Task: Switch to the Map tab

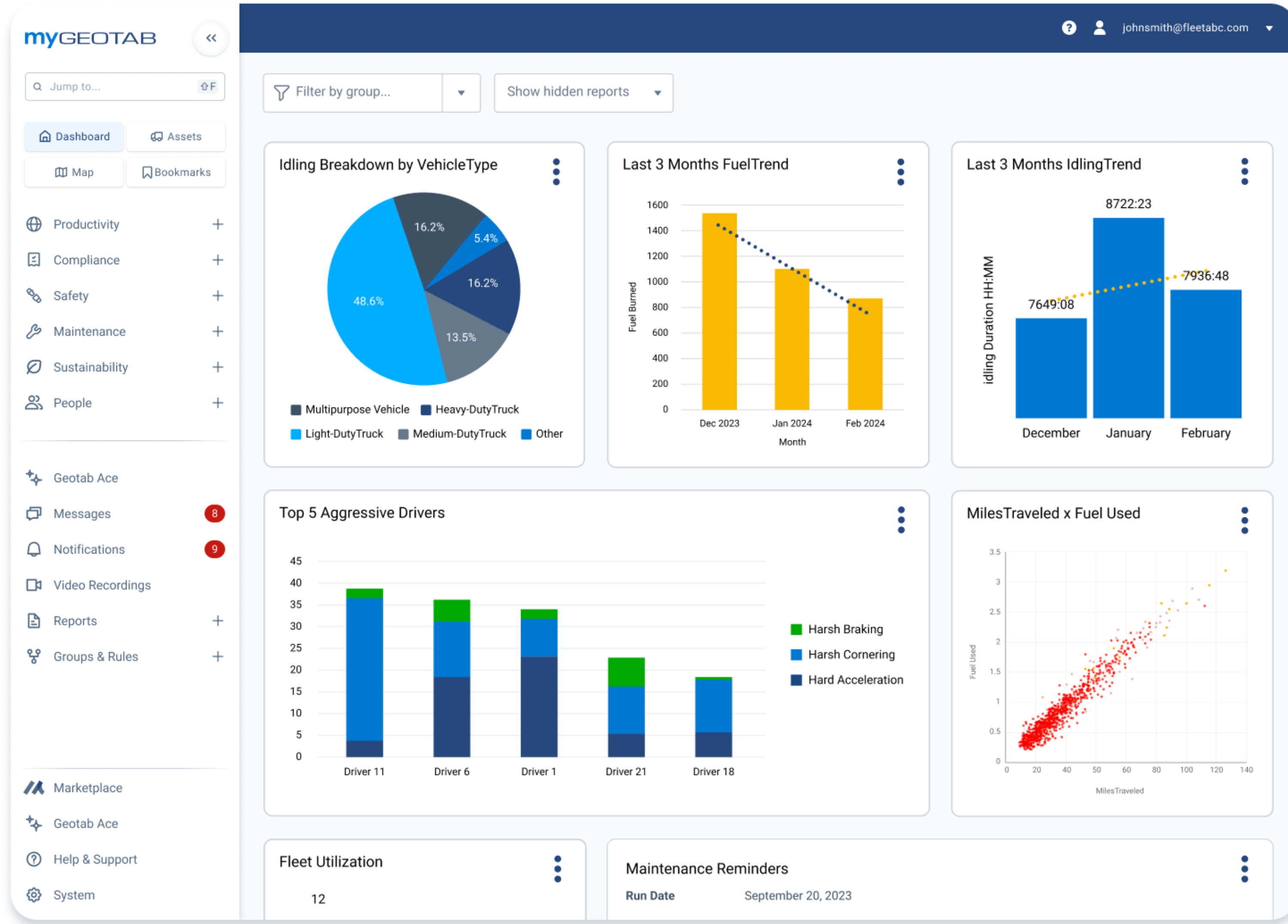Action: [74, 173]
